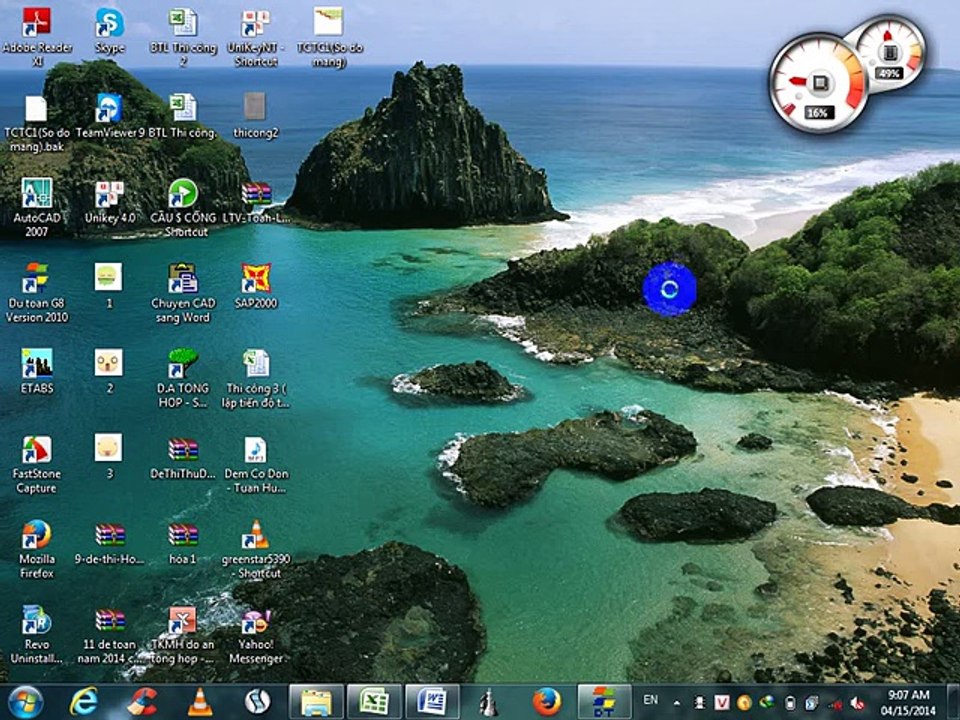960x720 pixels.
Task: Launch TeamViewer 9 shortcut
Action: point(110,108)
